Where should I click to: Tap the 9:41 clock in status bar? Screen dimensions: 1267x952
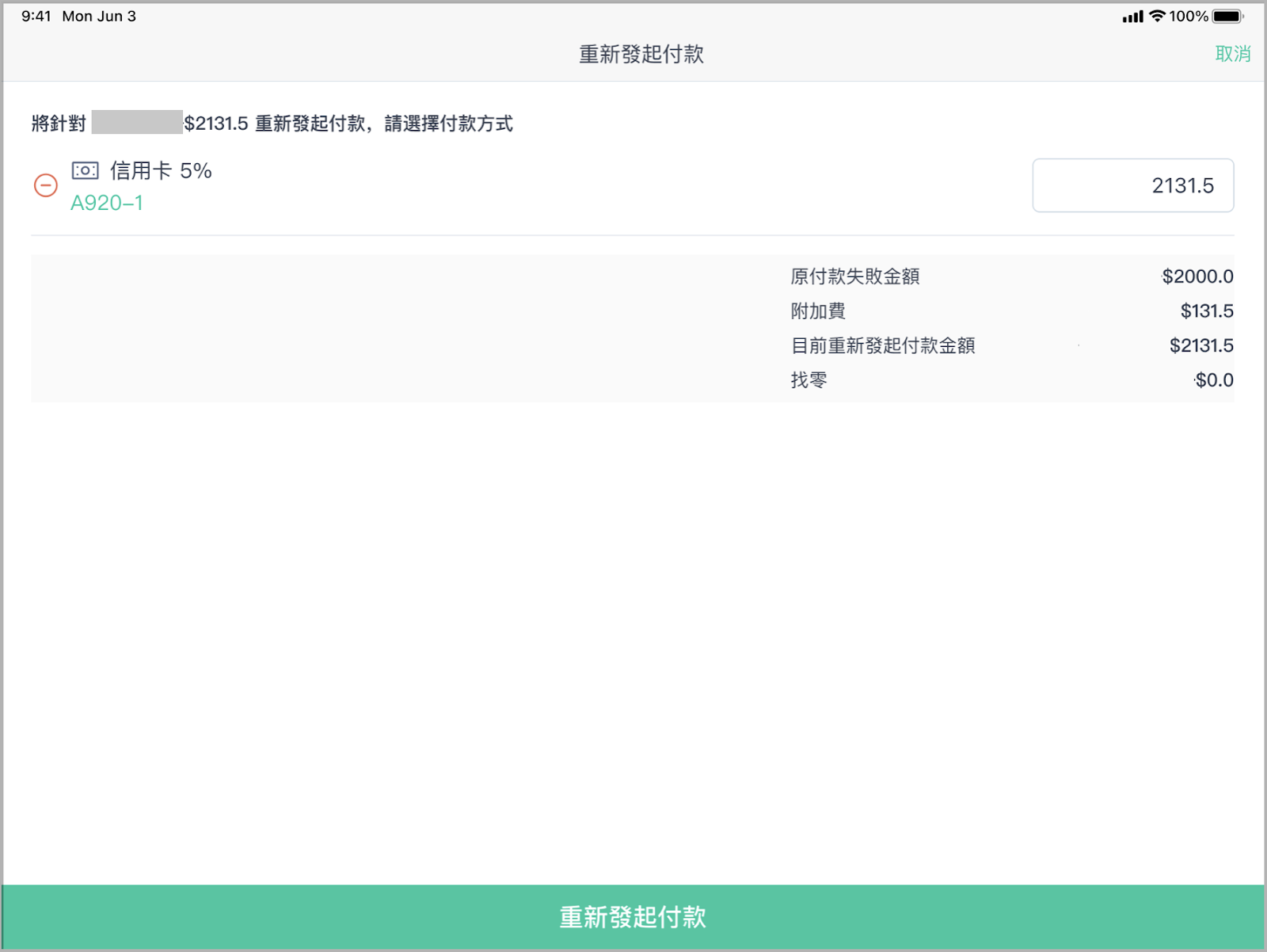(36, 16)
